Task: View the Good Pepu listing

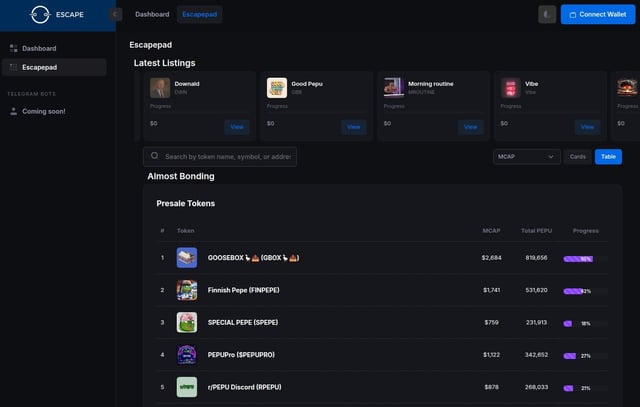Action: [354, 127]
